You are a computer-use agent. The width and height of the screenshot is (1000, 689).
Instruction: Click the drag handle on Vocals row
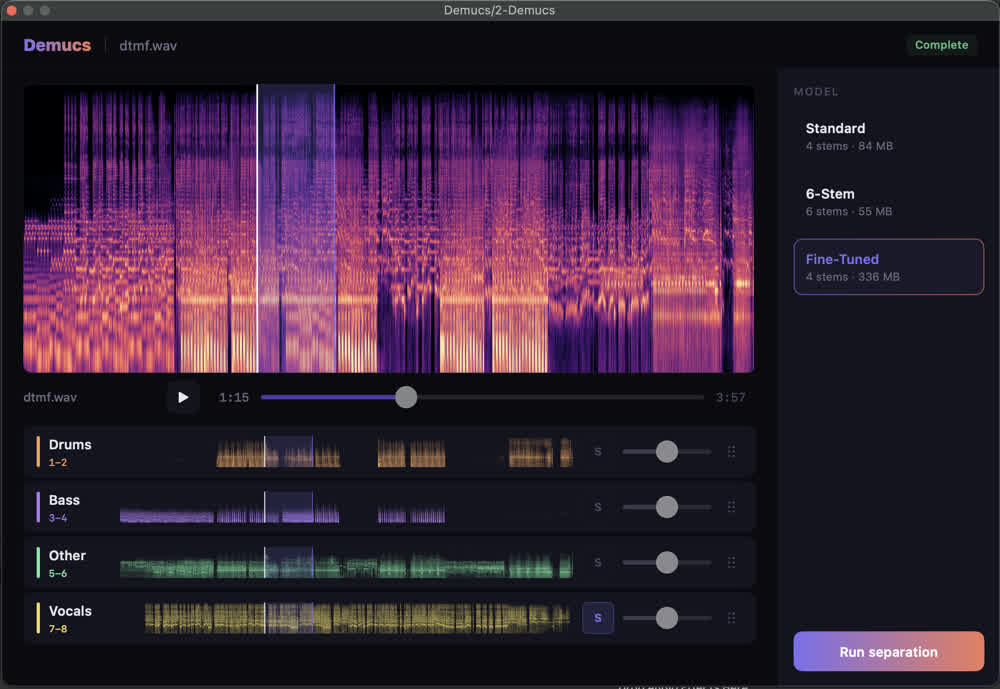(732, 618)
